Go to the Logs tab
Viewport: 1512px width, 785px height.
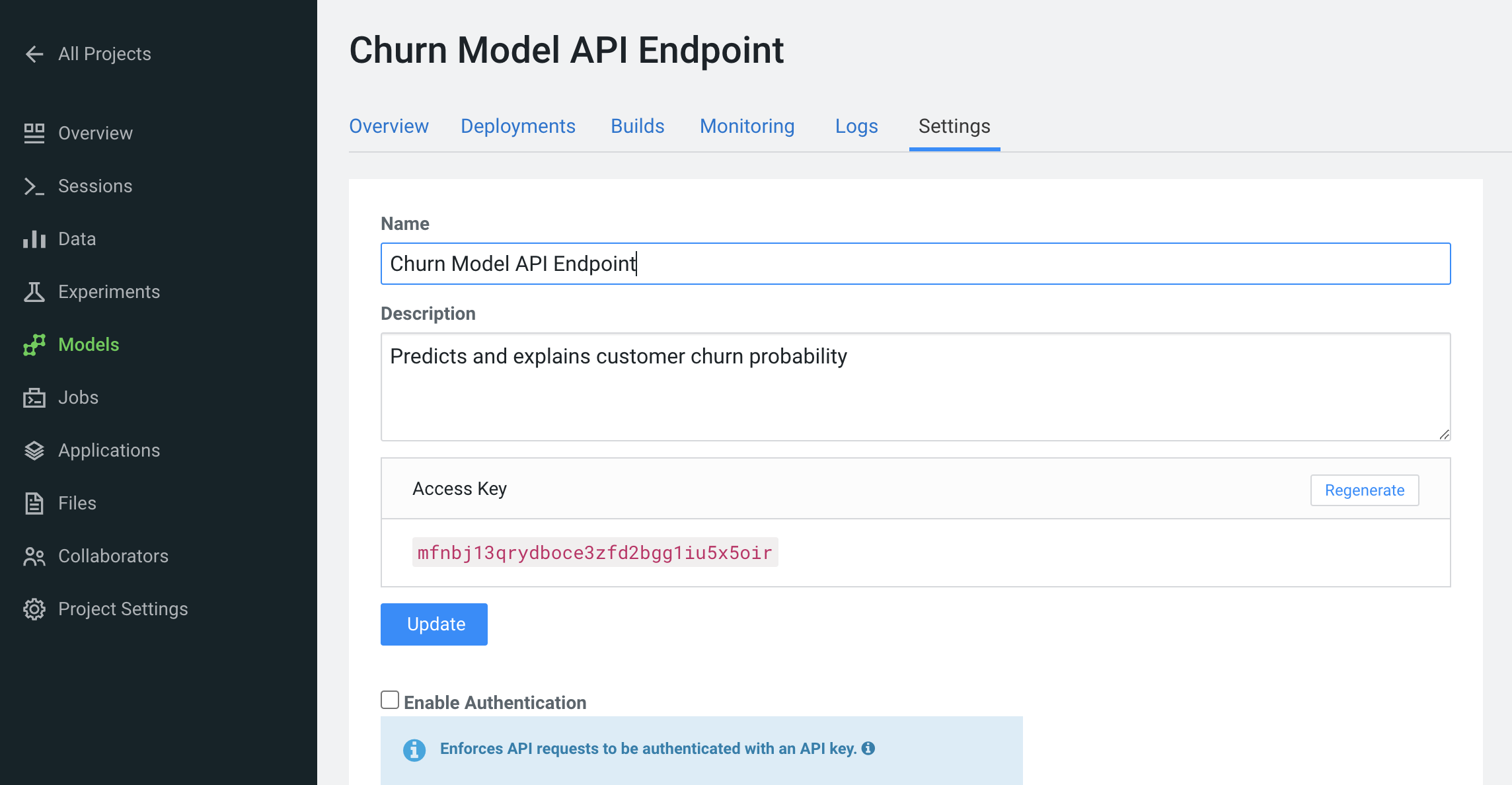pyautogui.click(x=856, y=126)
